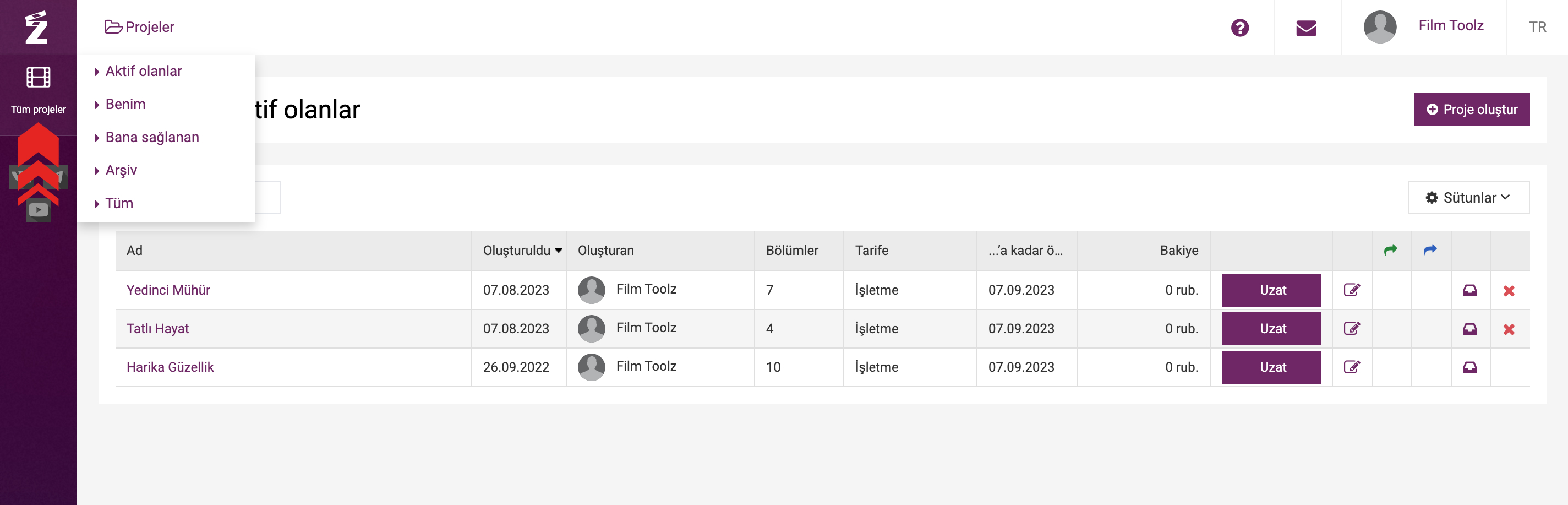
Task: Open TR language selector
Action: point(1537,28)
